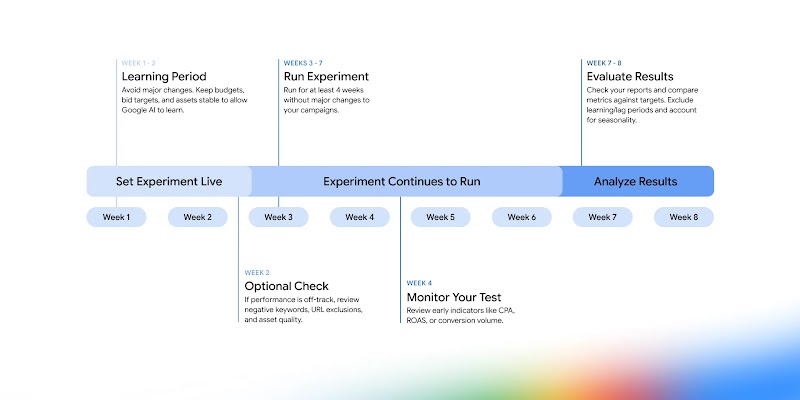Screen dimensions: 800x400
Task: Select the Week 7 pill
Action: pos(603,217)
